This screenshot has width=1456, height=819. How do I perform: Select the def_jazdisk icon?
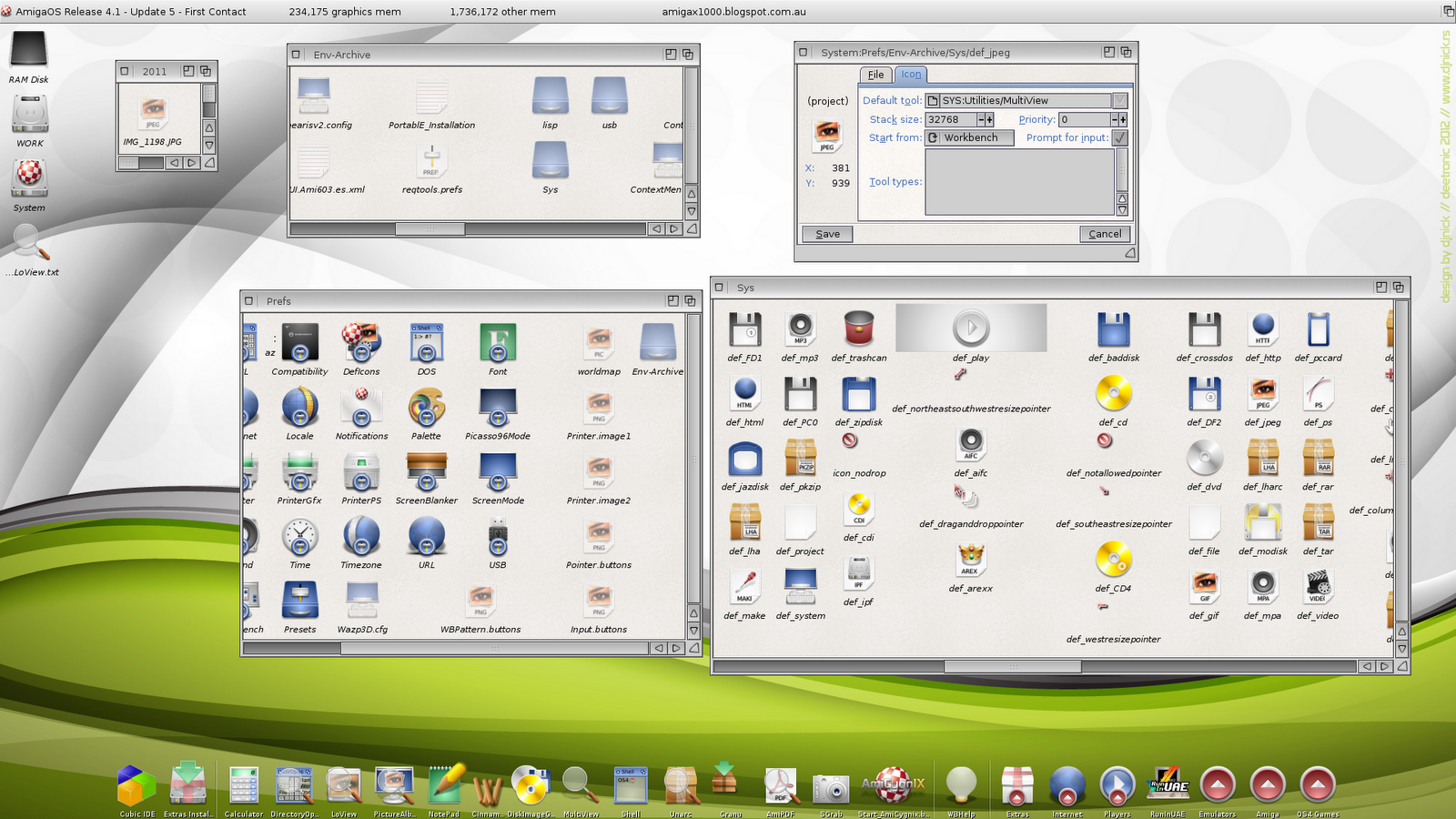(745, 458)
